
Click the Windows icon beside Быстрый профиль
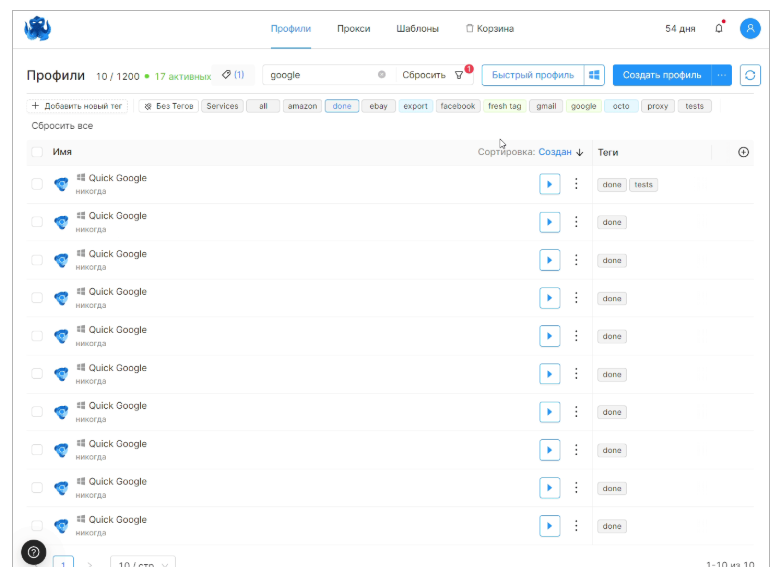tap(594, 75)
